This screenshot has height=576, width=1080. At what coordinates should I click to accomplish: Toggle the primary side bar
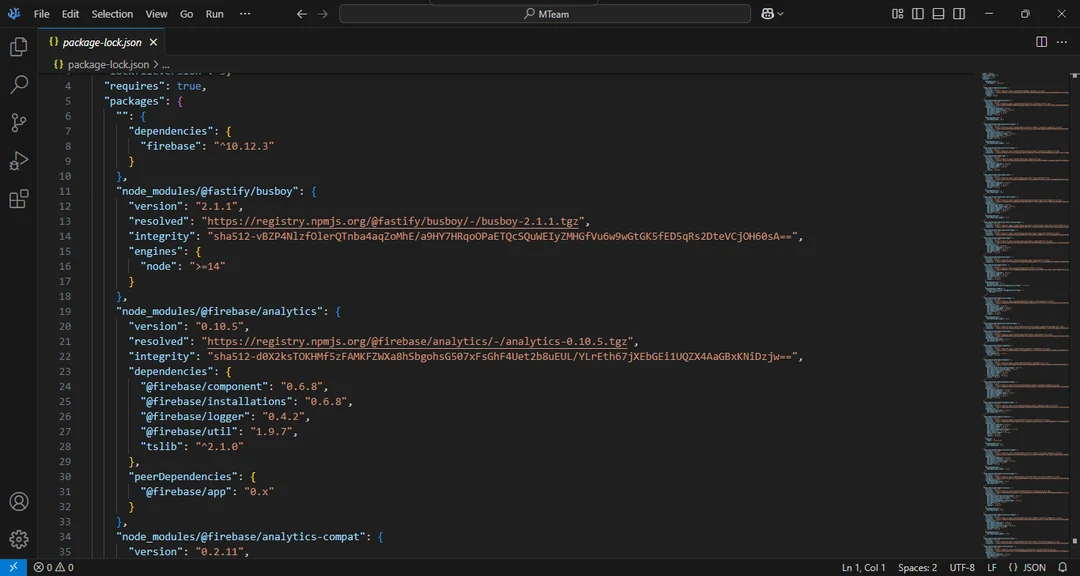click(x=917, y=14)
